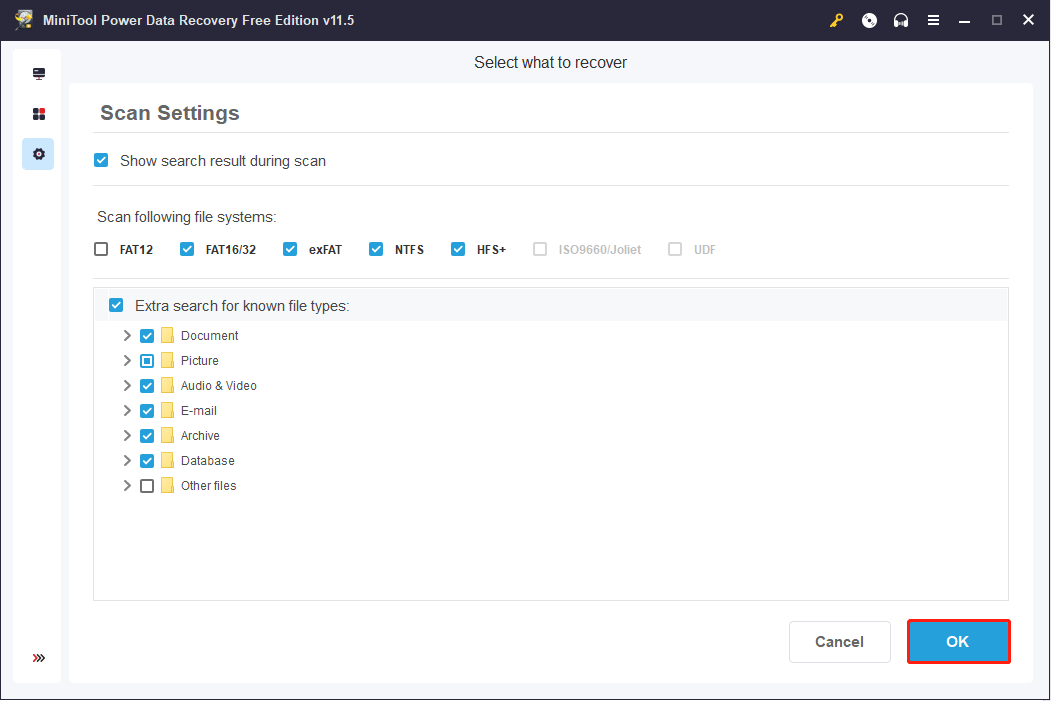Open the hamburger menu in the title bar

933,20
